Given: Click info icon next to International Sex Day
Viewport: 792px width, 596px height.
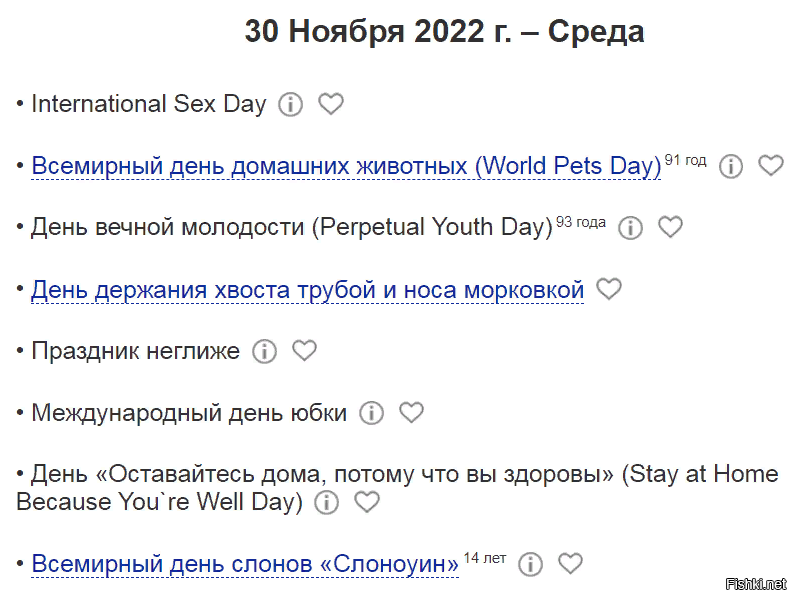Looking at the screenshot, I should [290, 104].
